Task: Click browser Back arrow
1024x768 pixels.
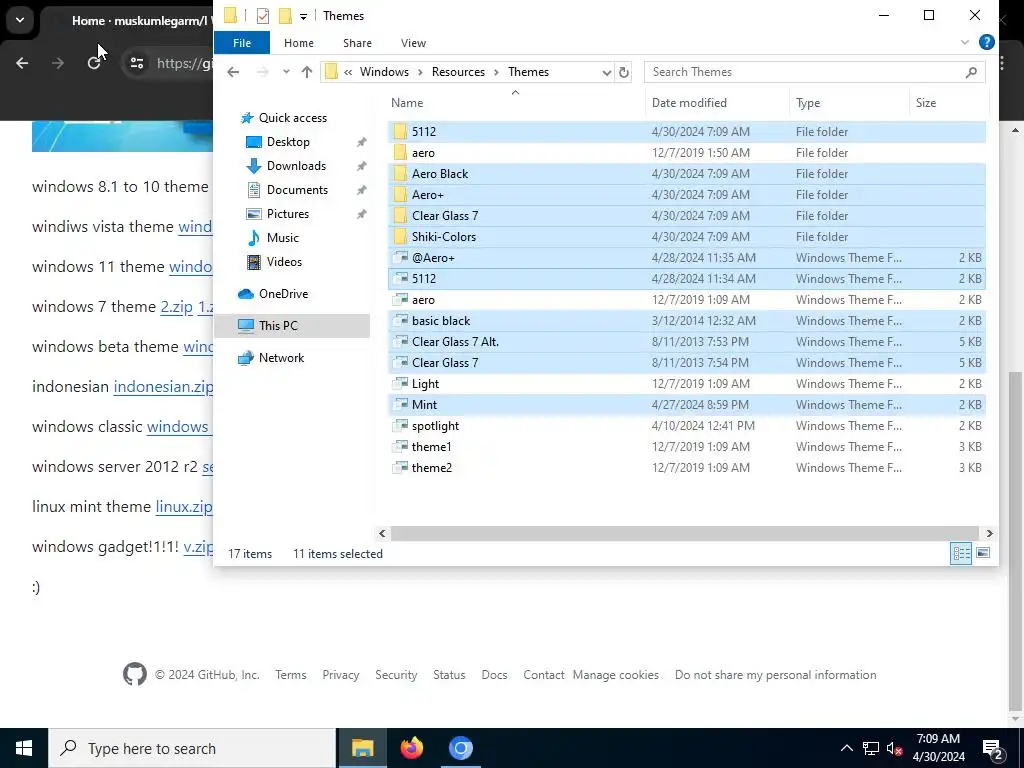Action: (x=22, y=63)
